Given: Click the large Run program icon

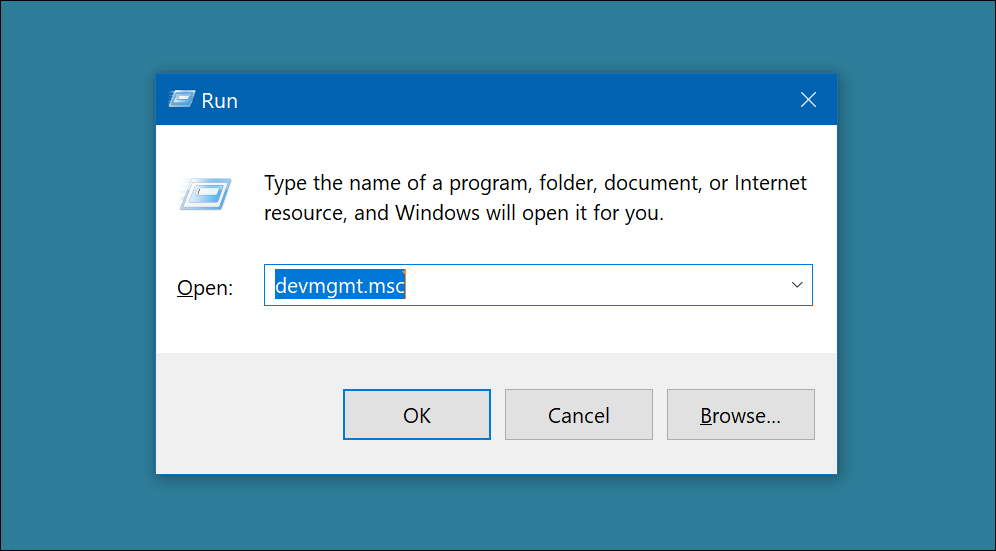Looking at the screenshot, I should [205, 194].
